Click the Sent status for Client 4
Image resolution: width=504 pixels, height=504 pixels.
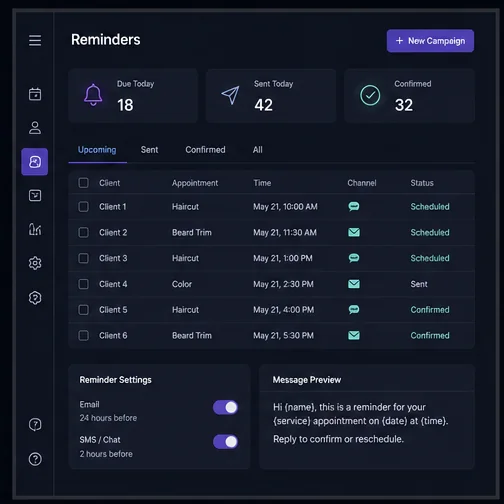[419, 284]
